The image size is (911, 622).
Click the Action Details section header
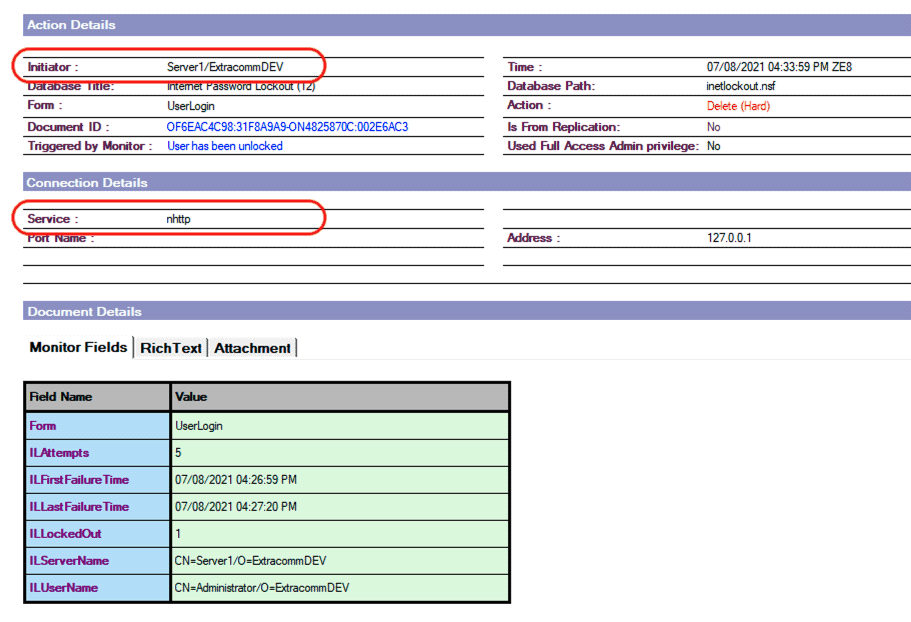[x=71, y=25]
